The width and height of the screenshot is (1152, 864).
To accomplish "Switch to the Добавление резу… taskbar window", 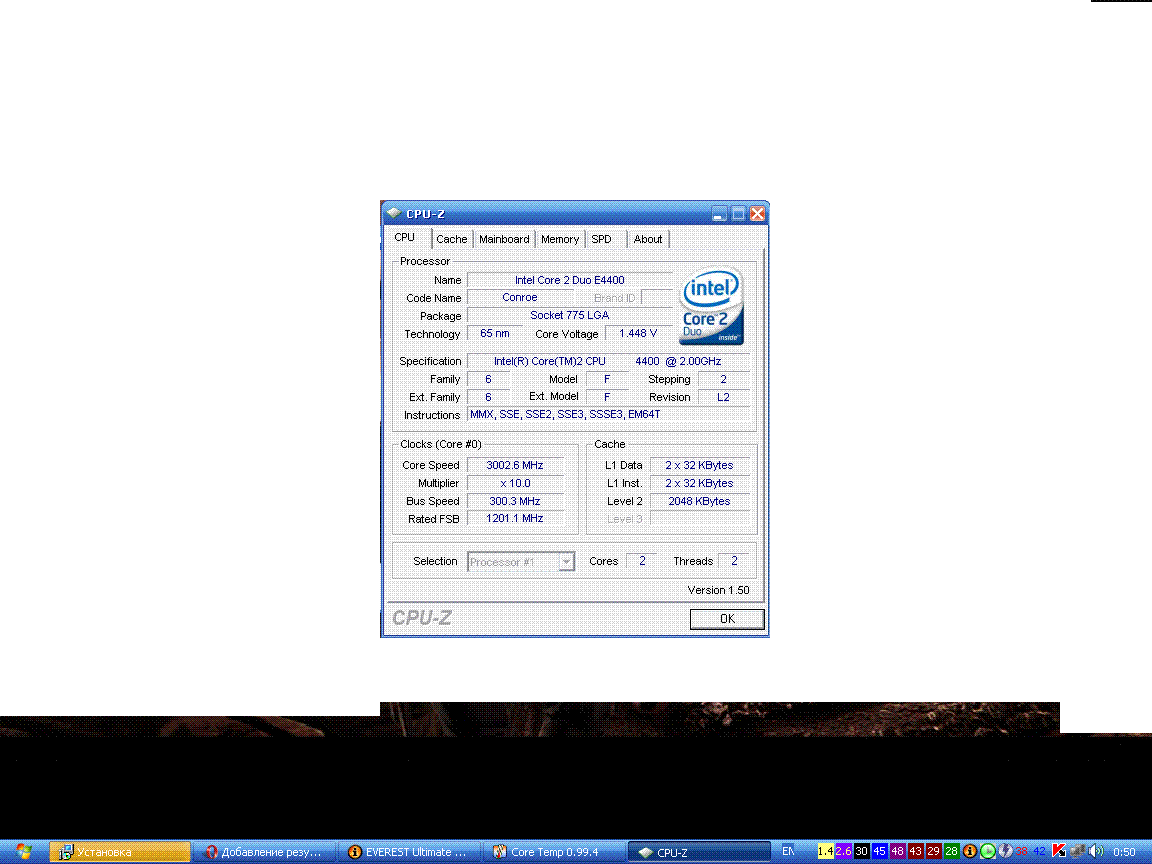I will (264, 852).
